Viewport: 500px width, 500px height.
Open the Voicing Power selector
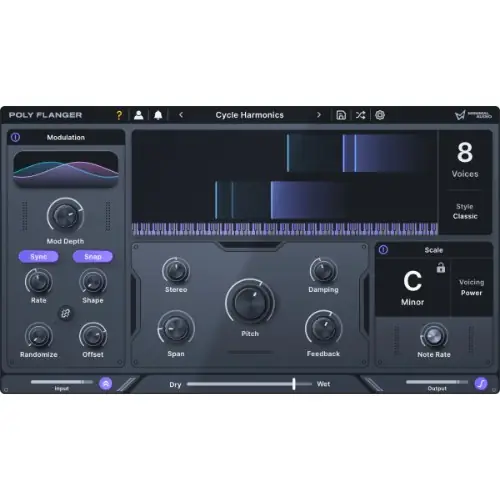point(471,287)
